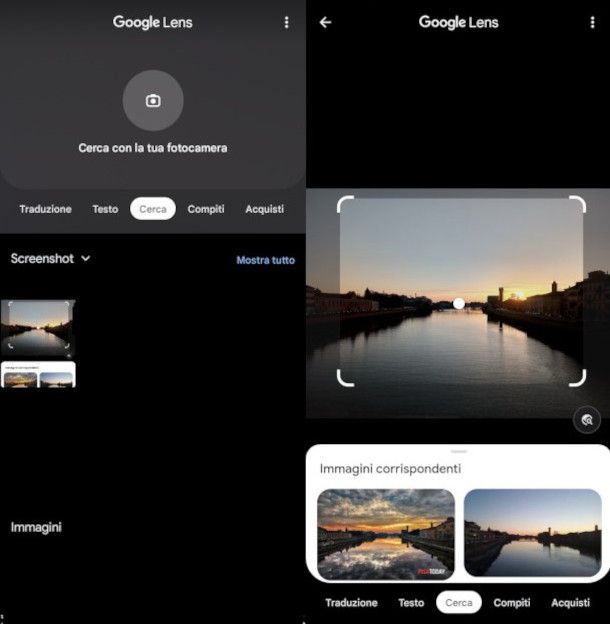Select the Cerca tab on right screen
Viewport: 610px width, 624px height.
459,602
